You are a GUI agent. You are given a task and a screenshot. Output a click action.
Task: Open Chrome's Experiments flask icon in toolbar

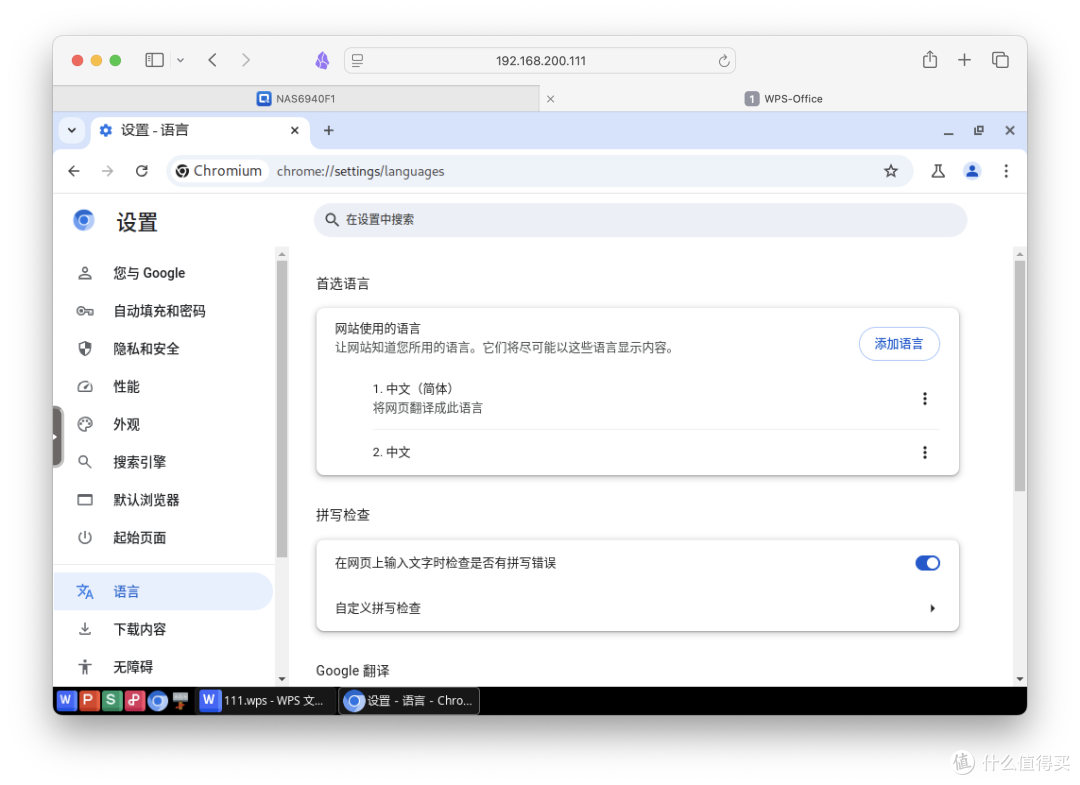point(937,171)
